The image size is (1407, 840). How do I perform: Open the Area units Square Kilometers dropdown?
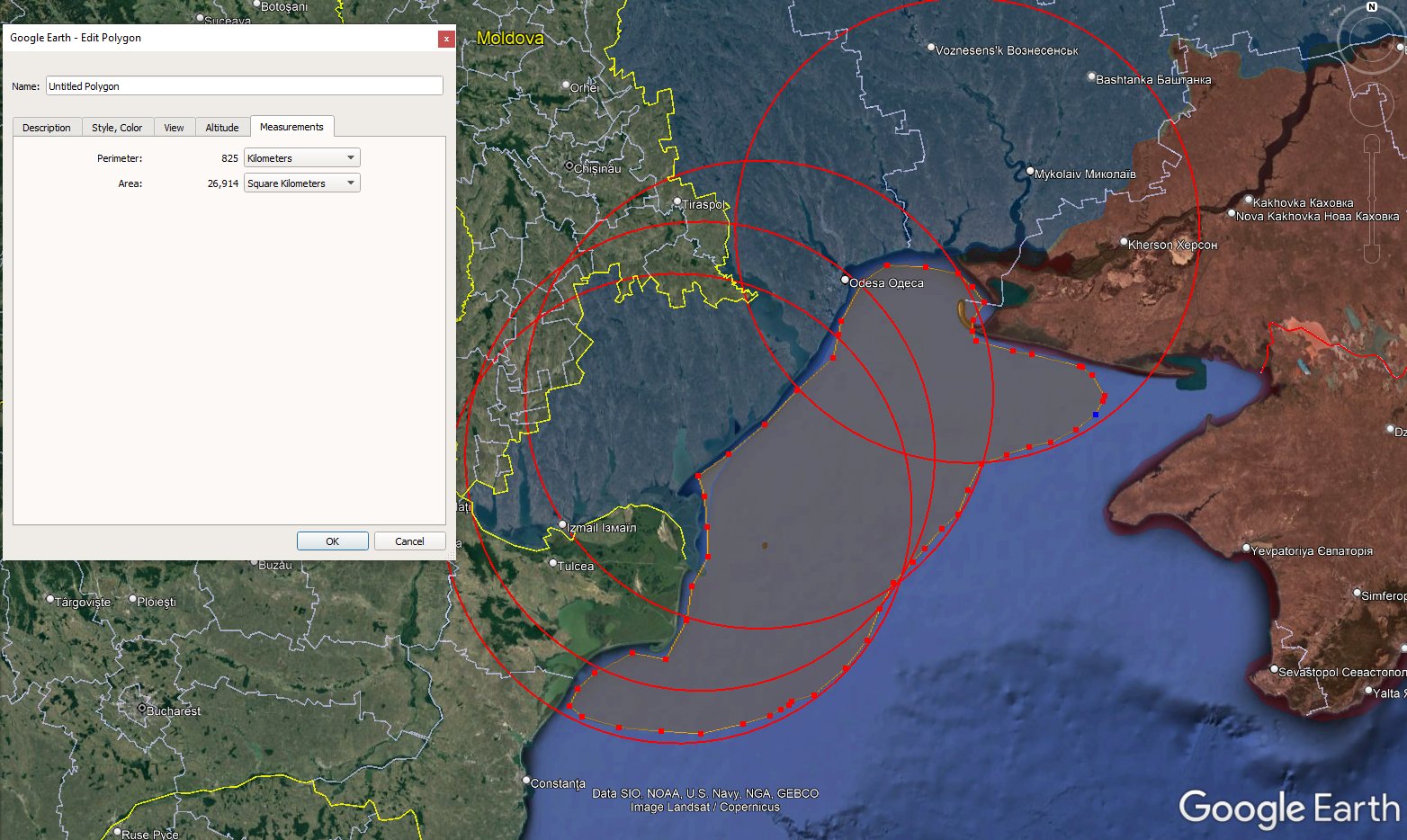pos(302,183)
